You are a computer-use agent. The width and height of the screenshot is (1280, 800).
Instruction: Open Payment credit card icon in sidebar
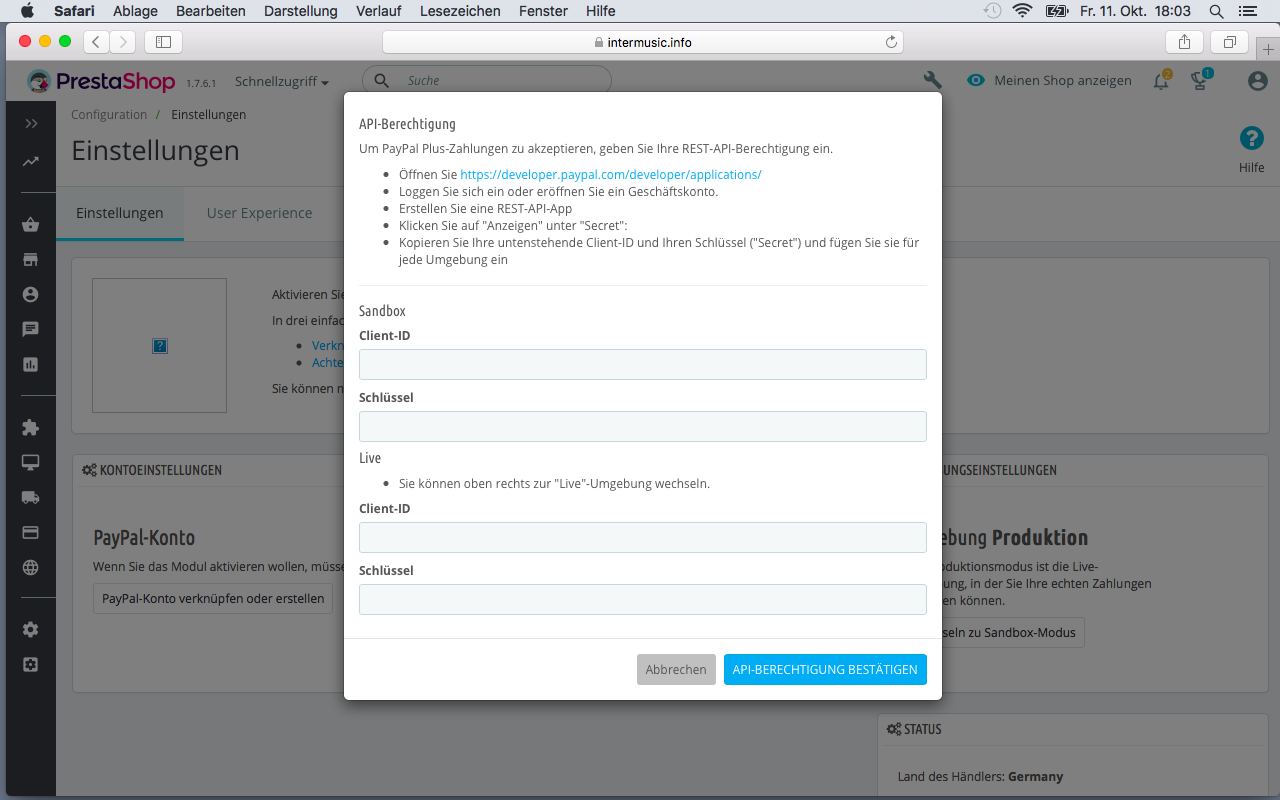31,532
